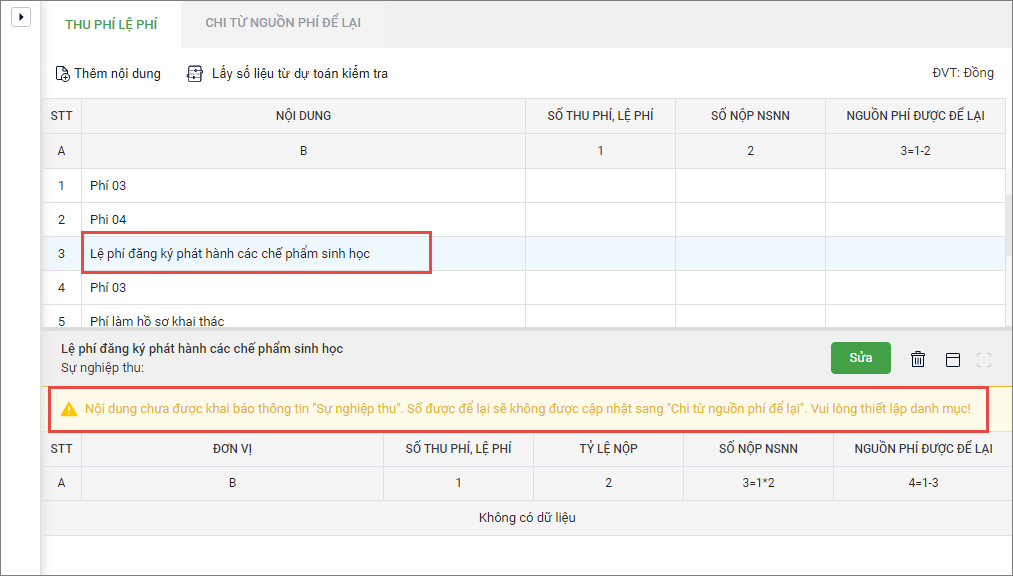Select the THU PHÍ LỆ PHÍ tab
The image size is (1013, 576).
tap(111, 23)
